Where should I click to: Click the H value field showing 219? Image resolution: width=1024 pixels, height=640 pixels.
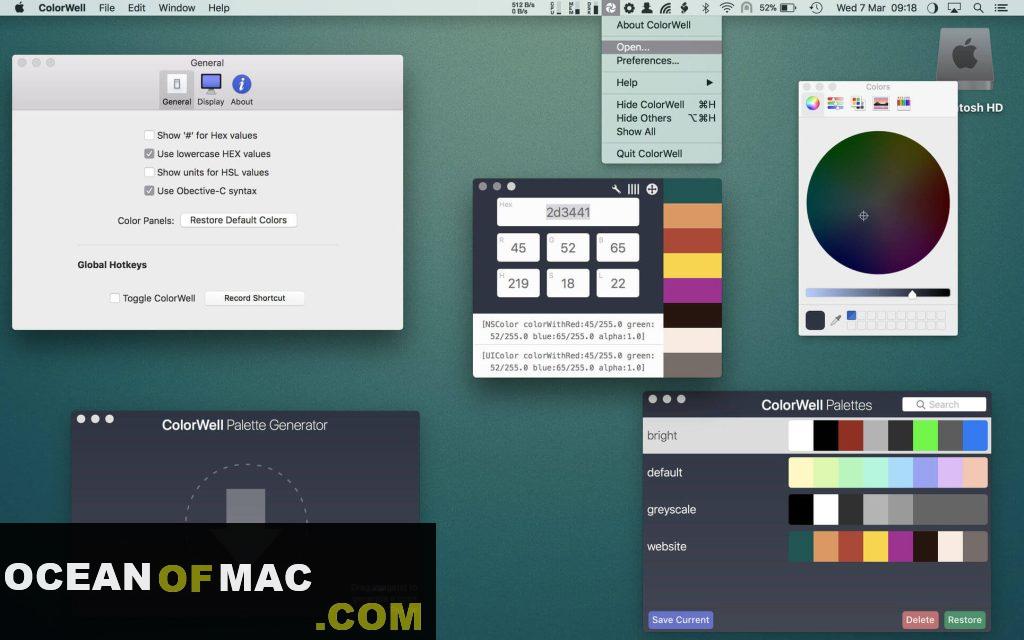(x=519, y=283)
